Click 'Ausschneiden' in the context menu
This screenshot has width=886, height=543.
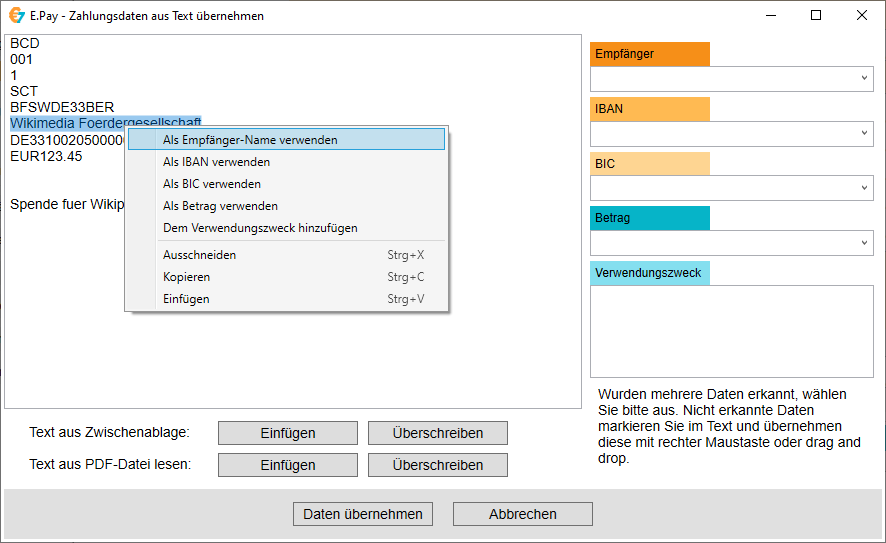coord(200,255)
